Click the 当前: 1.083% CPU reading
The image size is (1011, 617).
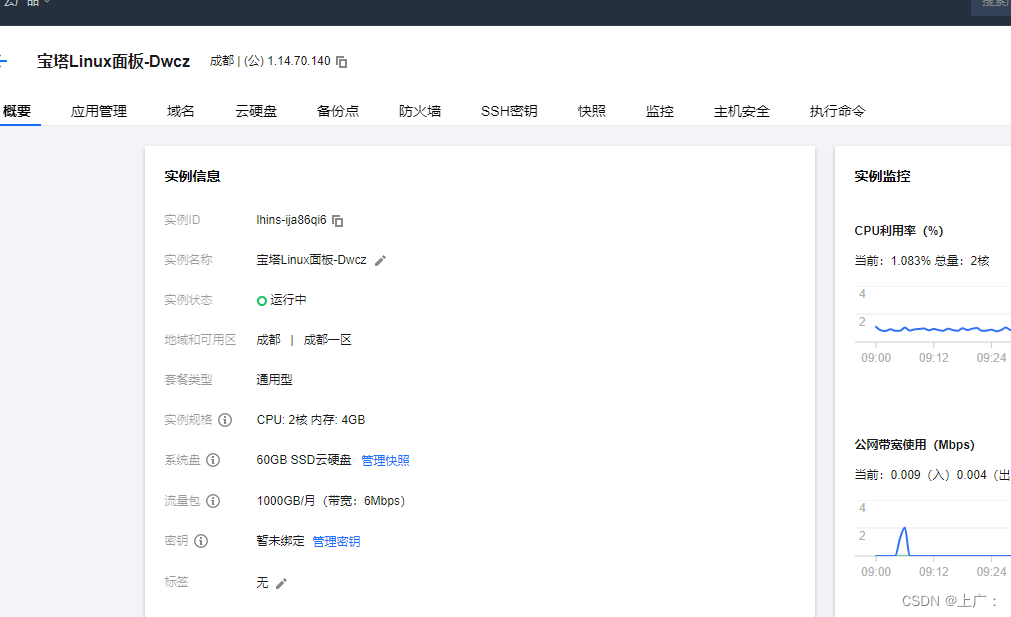(x=892, y=261)
